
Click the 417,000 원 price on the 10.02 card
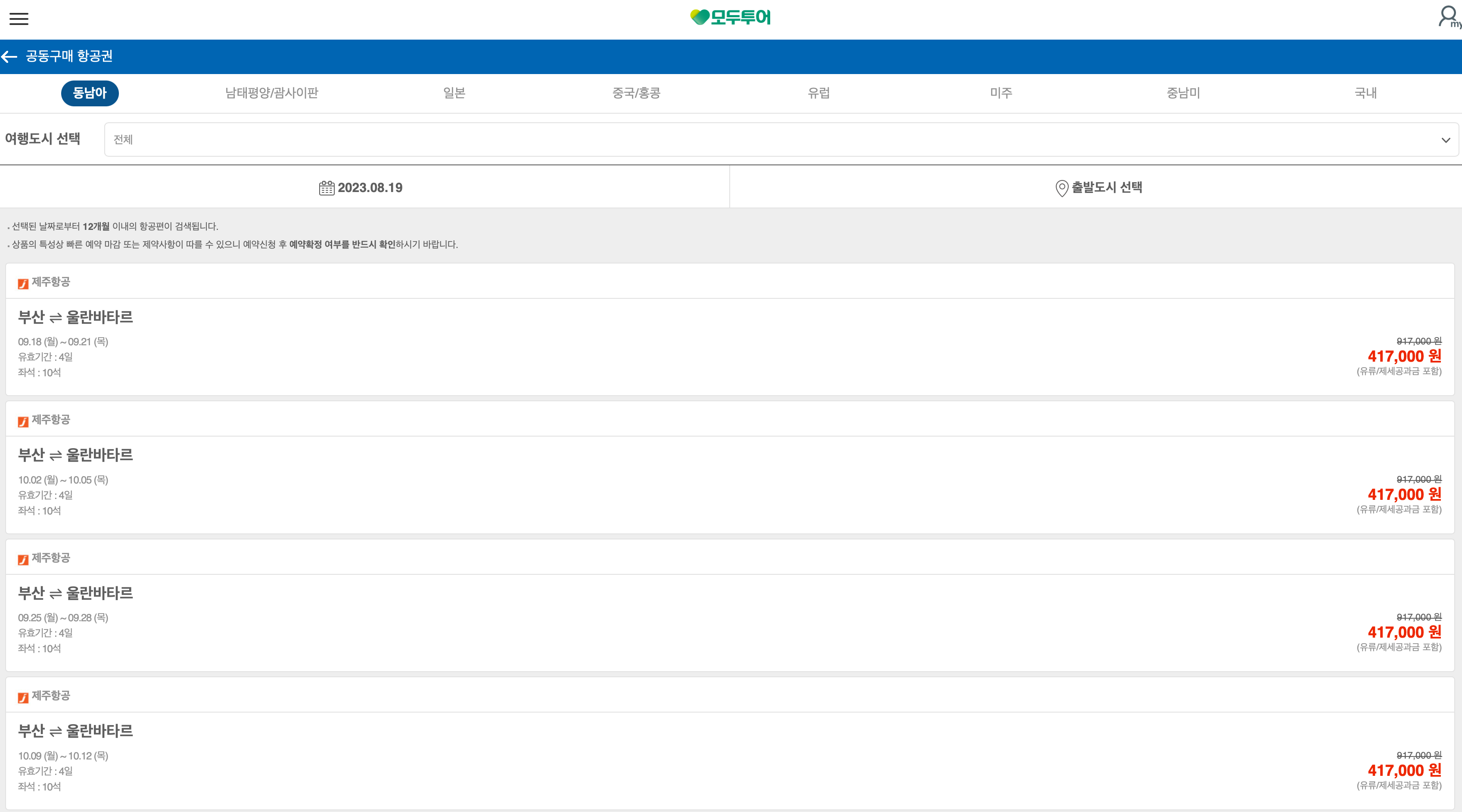[1404, 494]
